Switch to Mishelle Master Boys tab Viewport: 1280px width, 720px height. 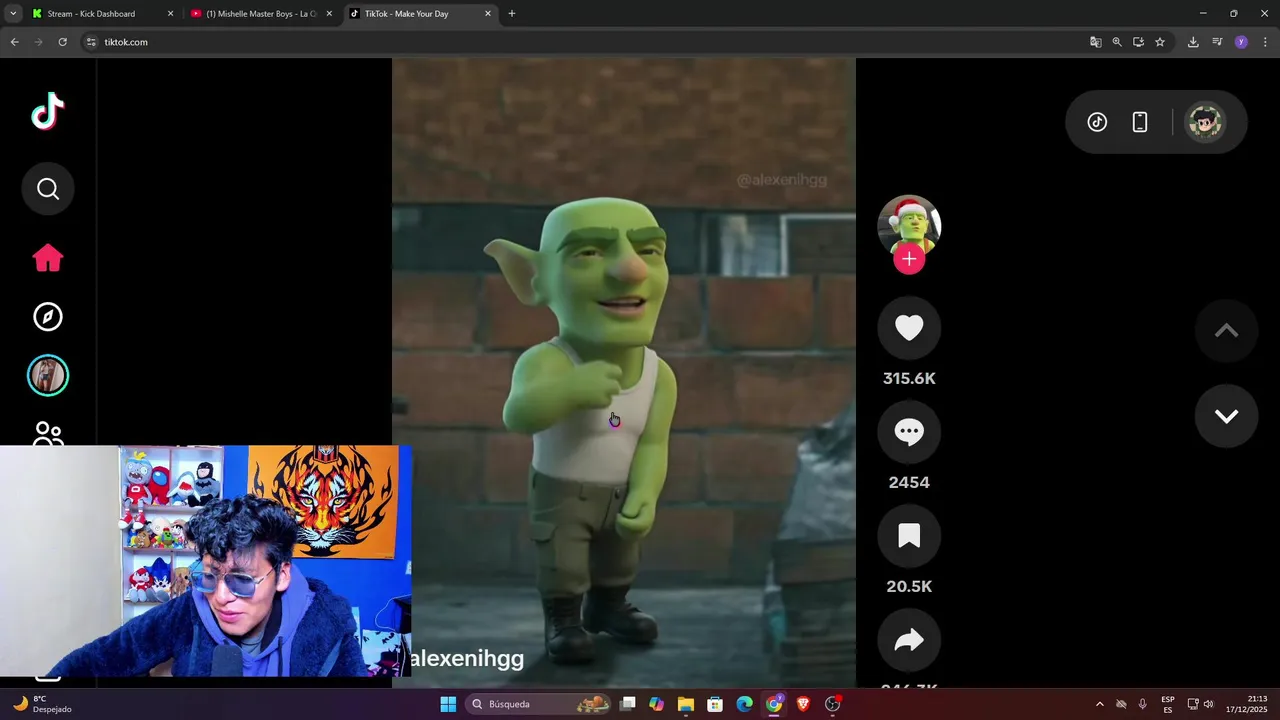(260, 14)
